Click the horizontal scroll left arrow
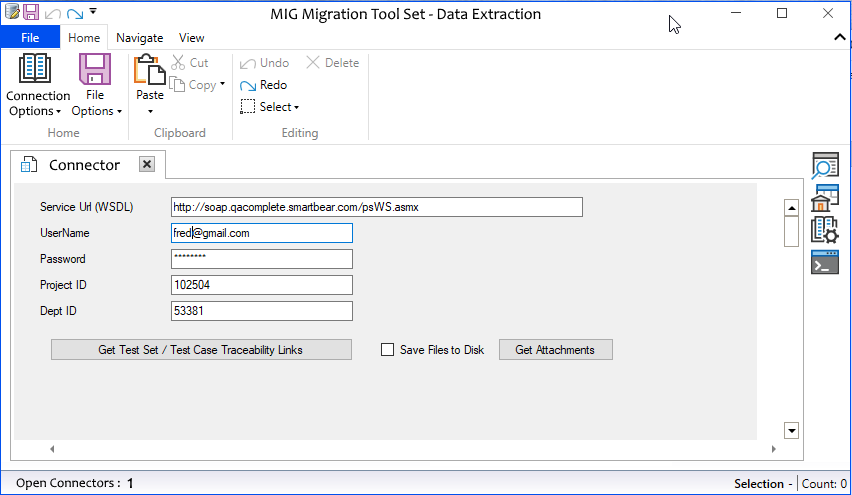This screenshot has width=852, height=495. pyautogui.click(x=52, y=449)
